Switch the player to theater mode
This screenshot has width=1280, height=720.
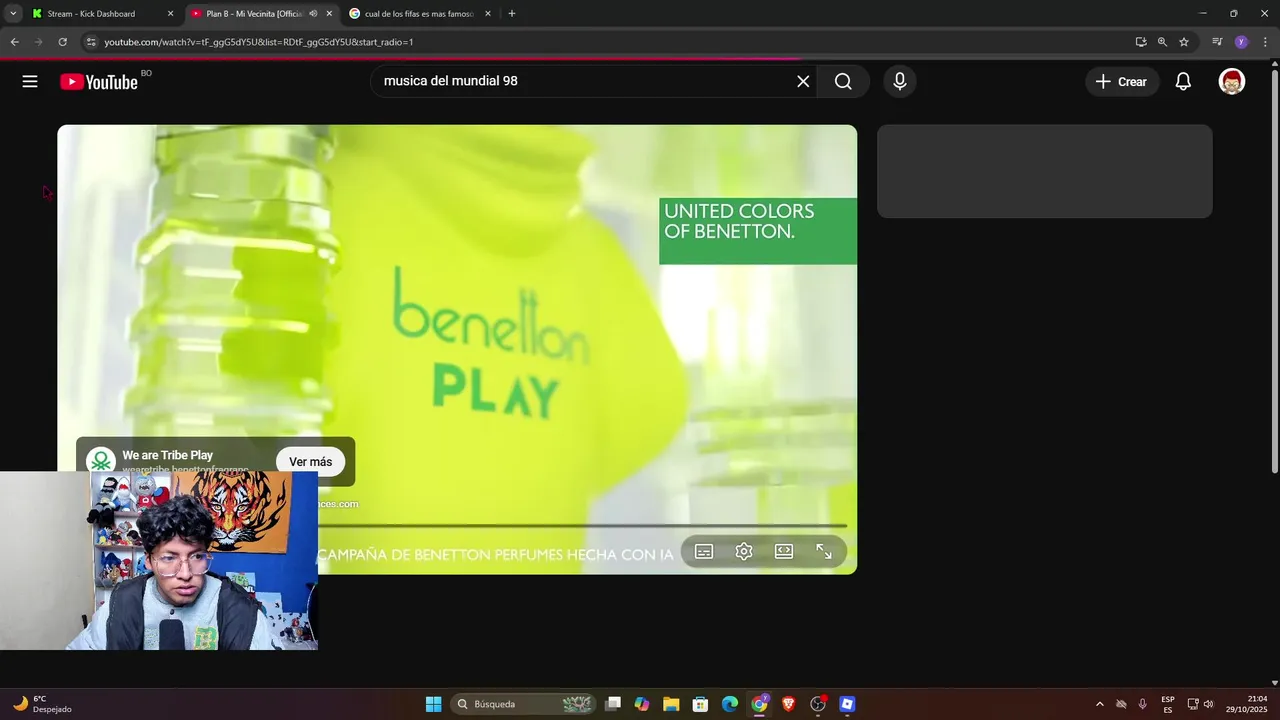(784, 552)
